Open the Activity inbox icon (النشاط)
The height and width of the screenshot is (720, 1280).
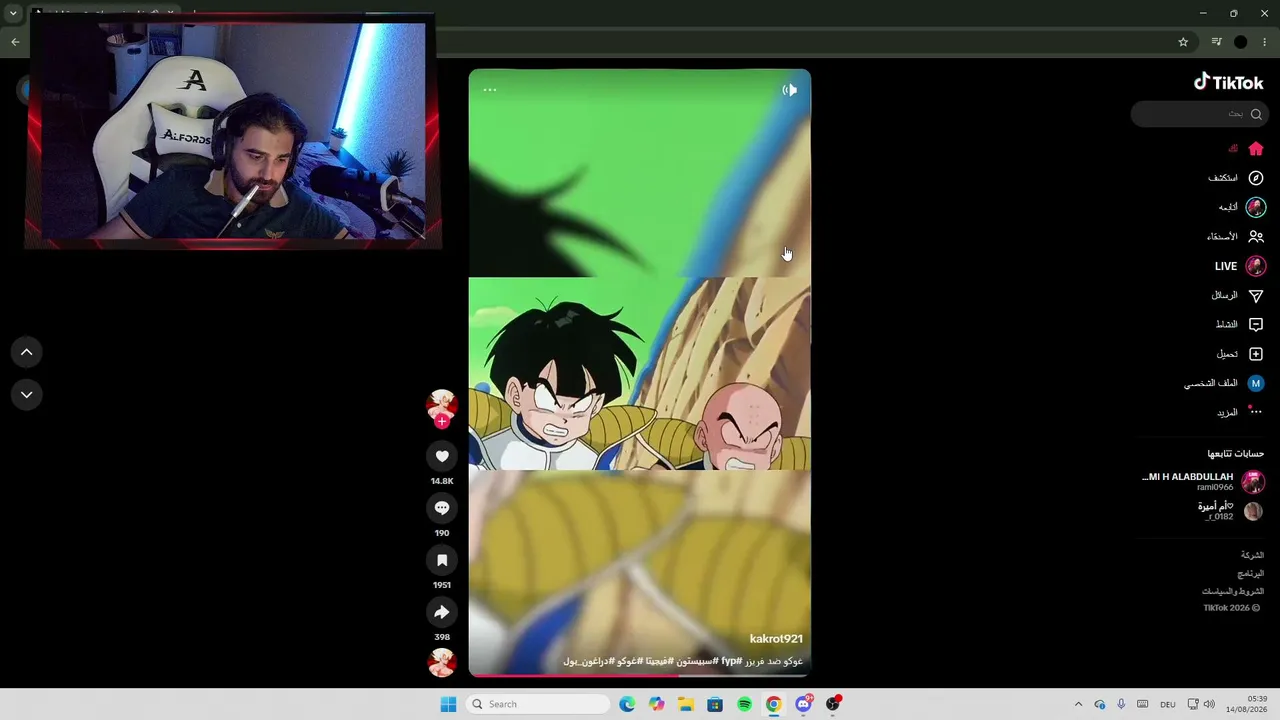(1256, 325)
